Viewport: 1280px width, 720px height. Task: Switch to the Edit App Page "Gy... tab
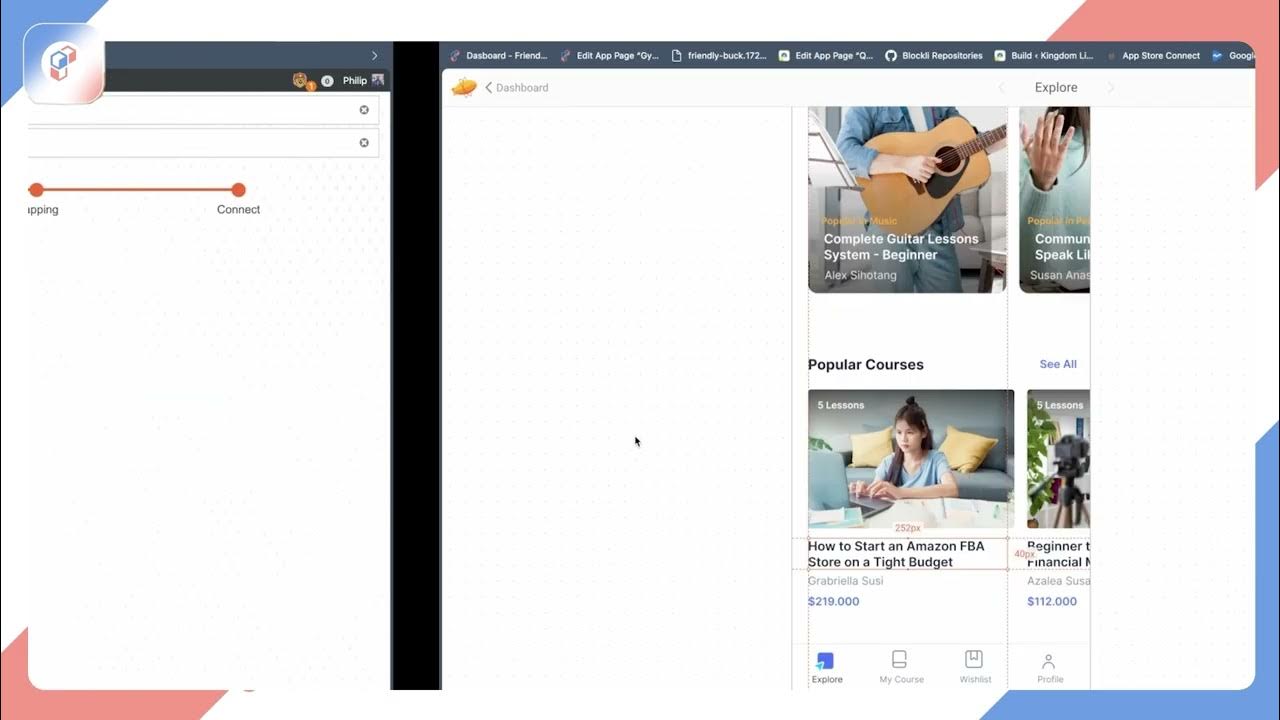click(610, 56)
